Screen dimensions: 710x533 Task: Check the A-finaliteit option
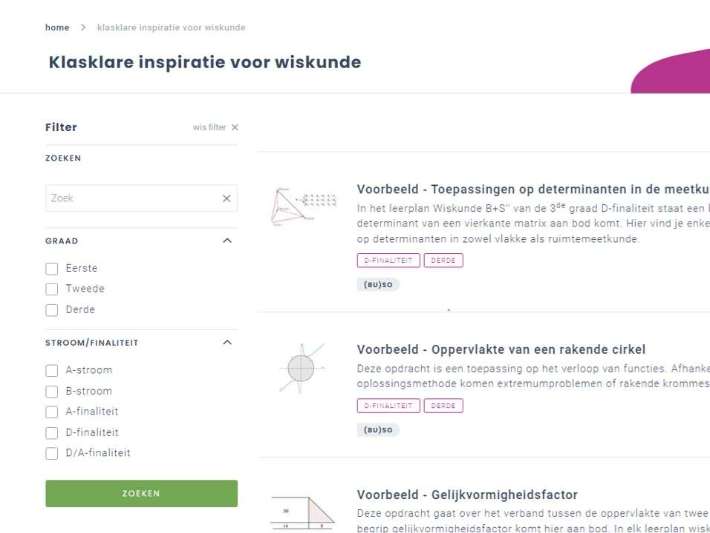[52, 412]
